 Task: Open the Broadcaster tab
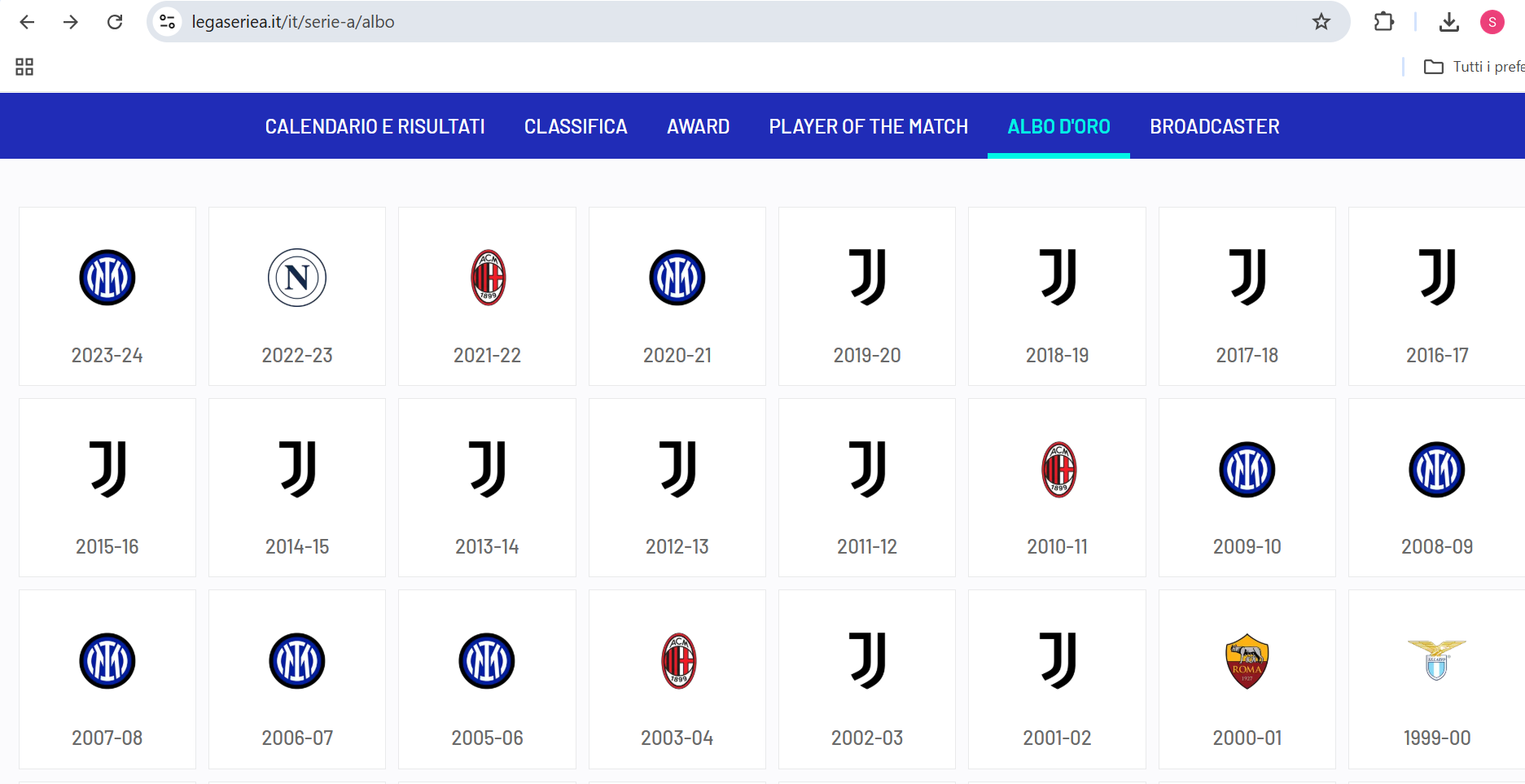[x=1214, y=126]
